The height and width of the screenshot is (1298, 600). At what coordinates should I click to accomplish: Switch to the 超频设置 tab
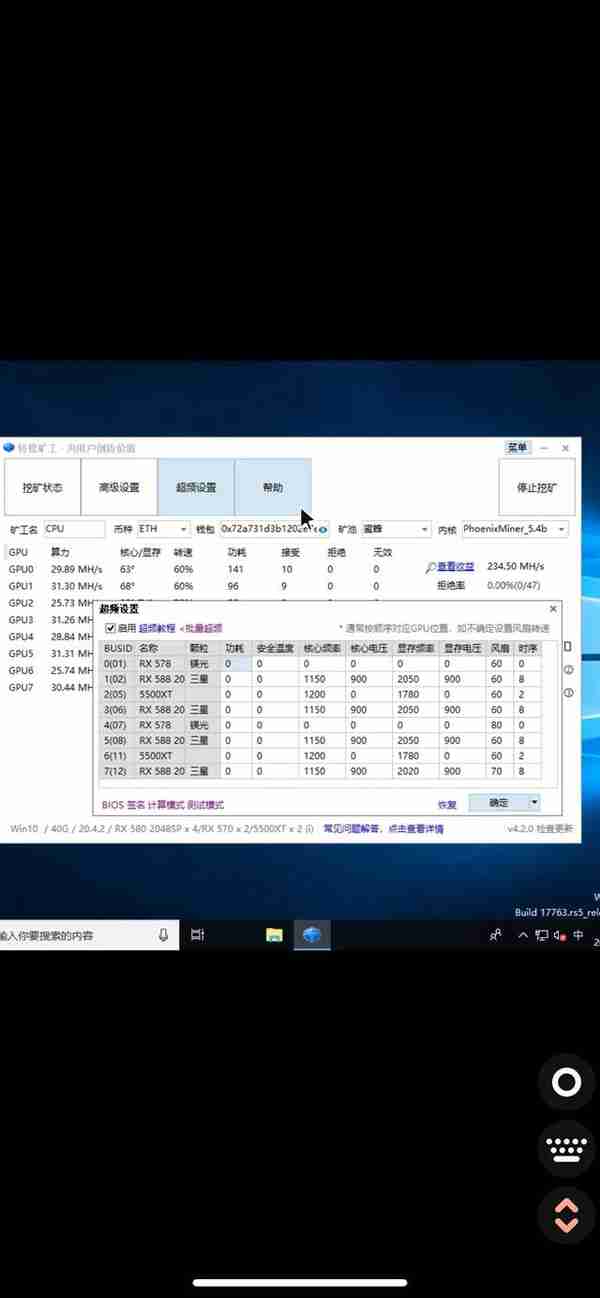coord(196,488)
